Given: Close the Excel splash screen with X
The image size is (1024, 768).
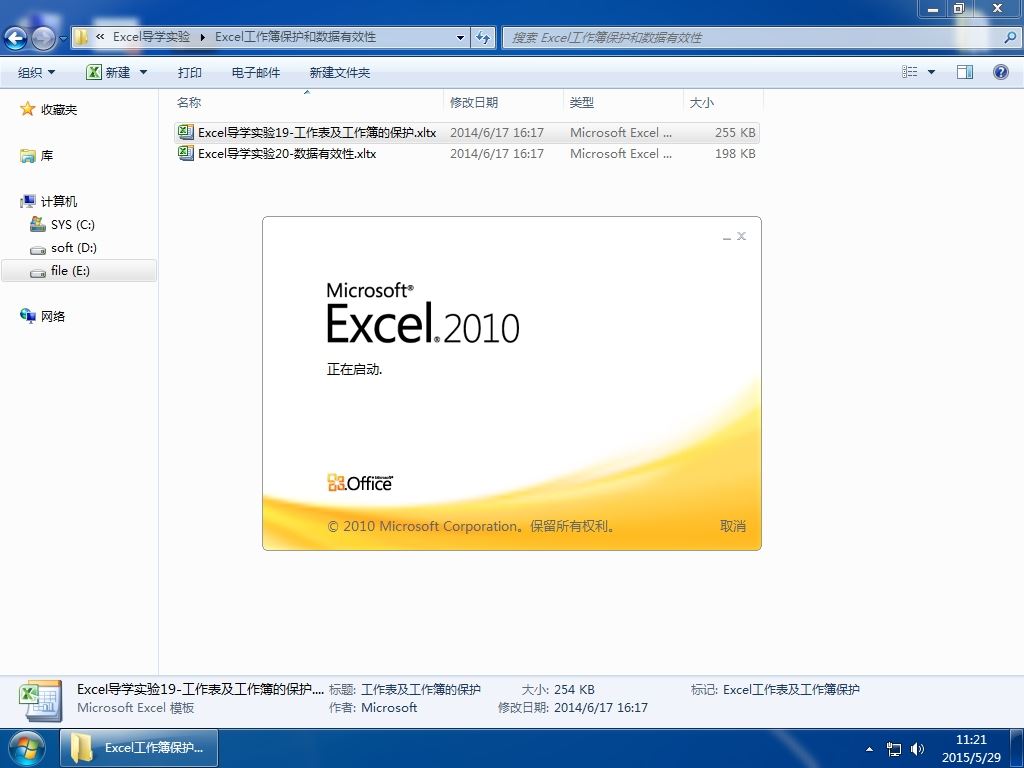Looking at the screenshot, I should click(741, 236).
